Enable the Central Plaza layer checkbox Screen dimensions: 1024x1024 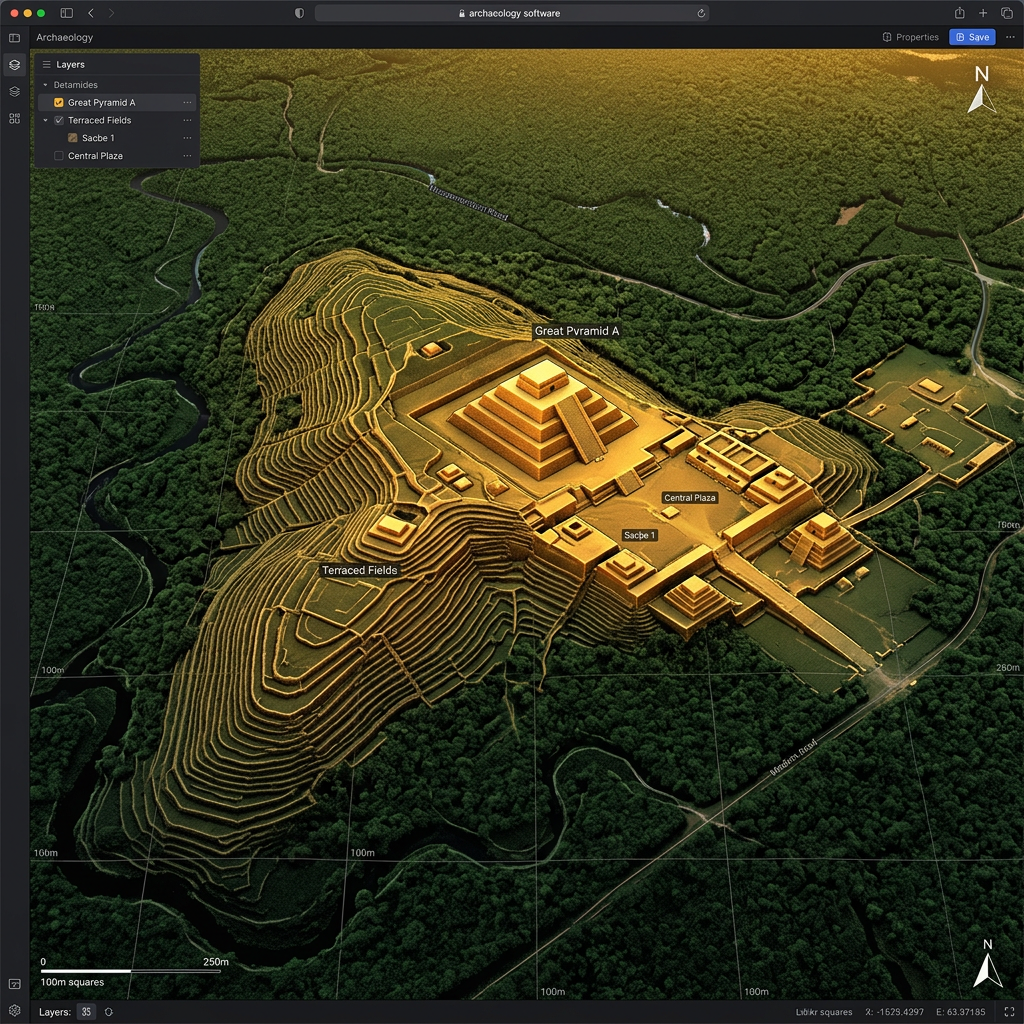coord(58,155)
